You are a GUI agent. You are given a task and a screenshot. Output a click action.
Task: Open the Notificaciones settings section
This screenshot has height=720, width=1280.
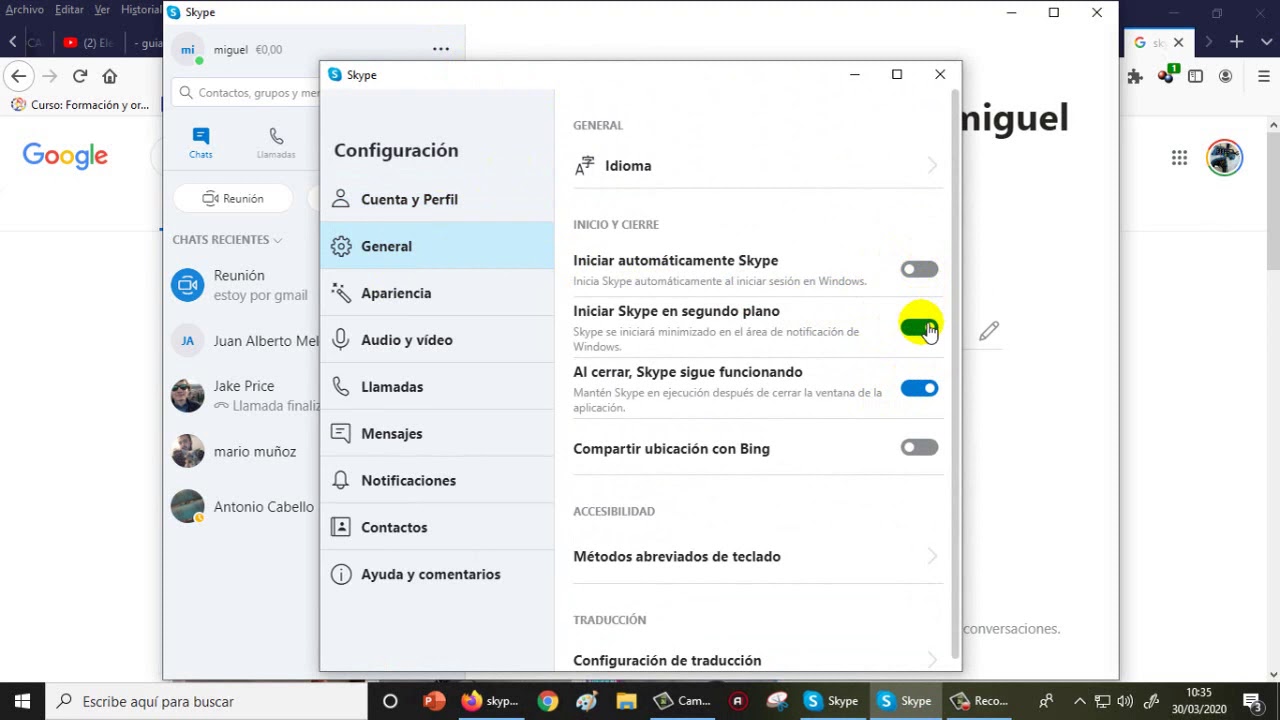tap(437, 481)
